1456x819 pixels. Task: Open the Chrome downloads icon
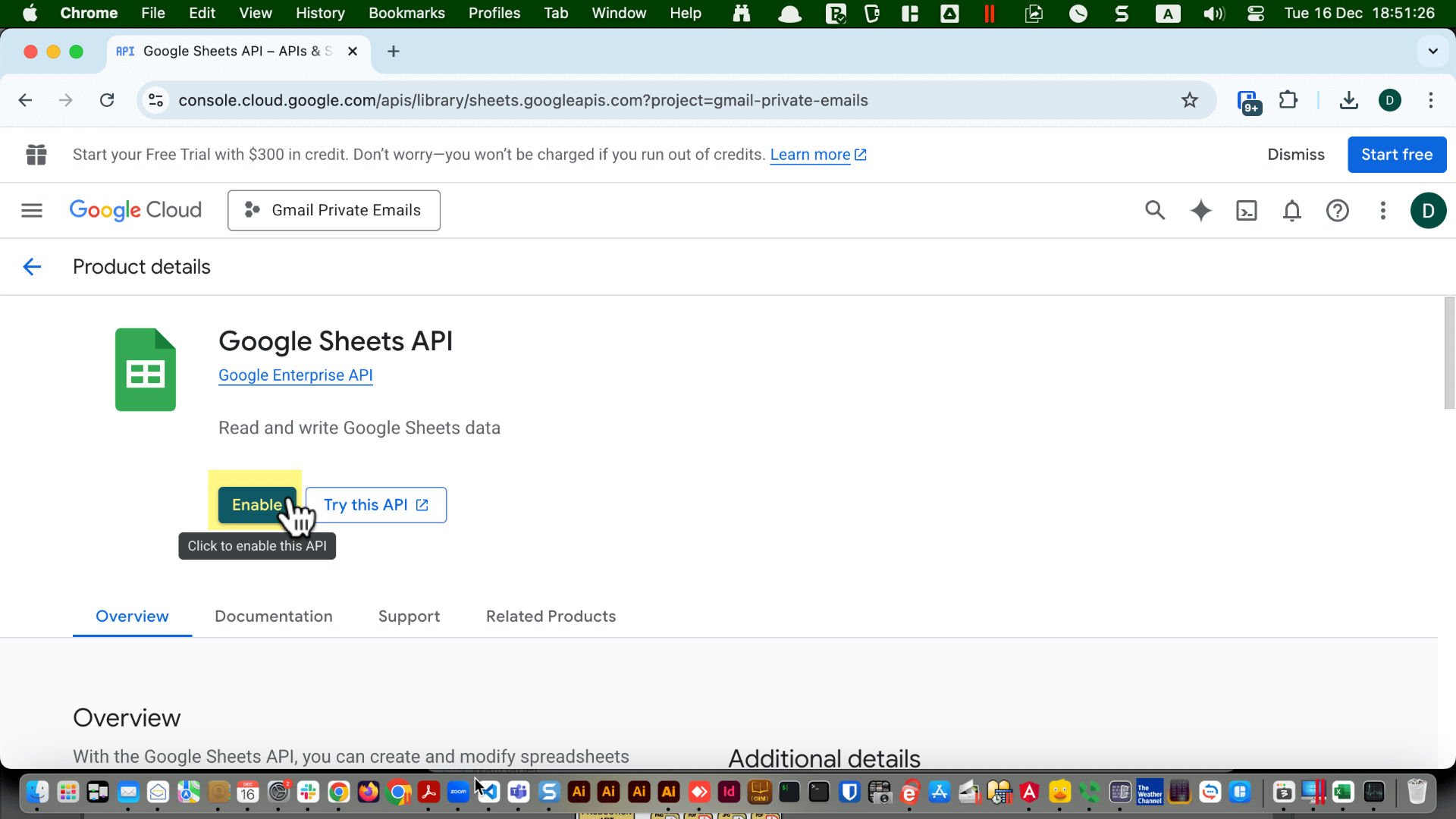click(1348, 99)
